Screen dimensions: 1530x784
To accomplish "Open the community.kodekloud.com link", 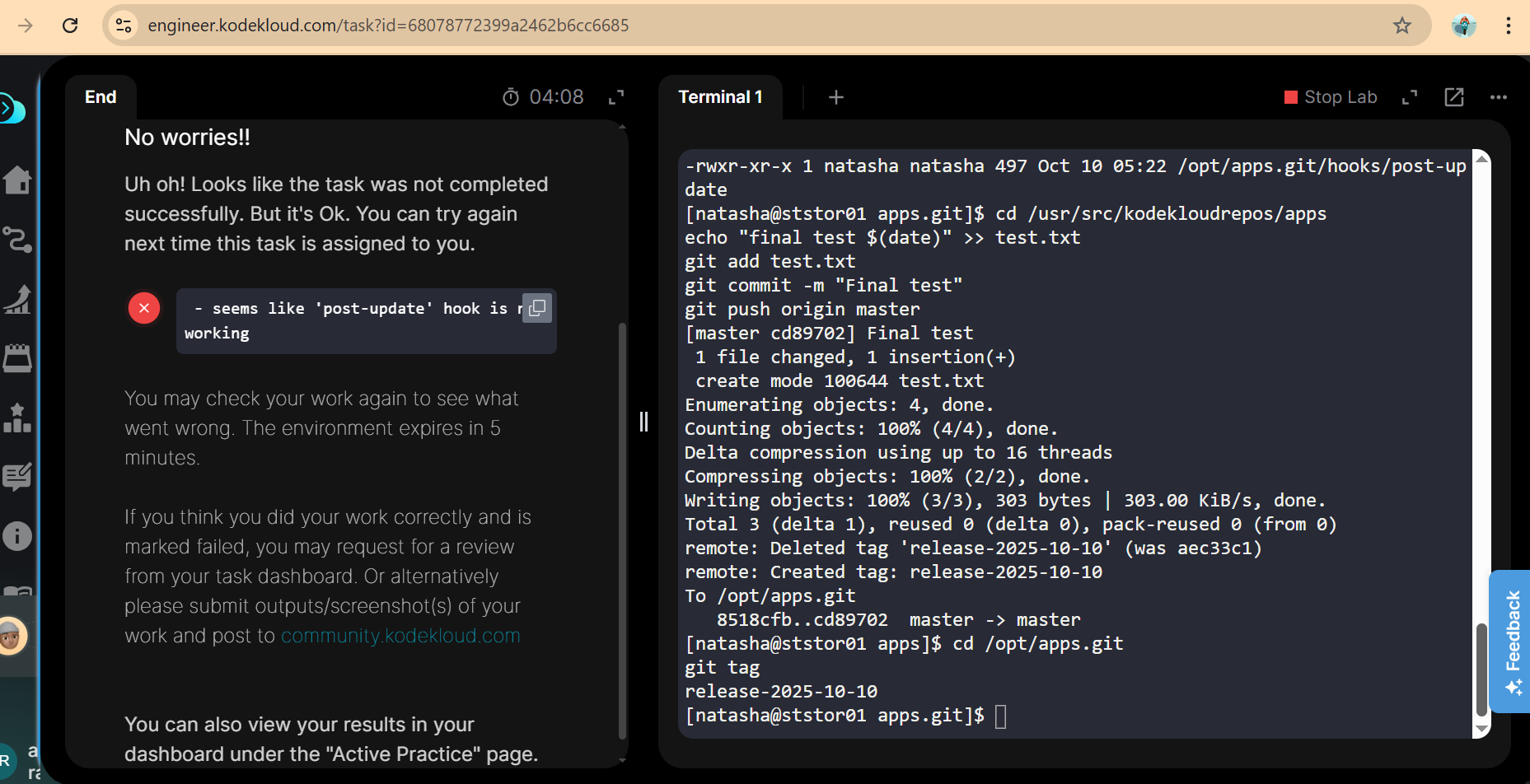I will (x=400, y=636).
